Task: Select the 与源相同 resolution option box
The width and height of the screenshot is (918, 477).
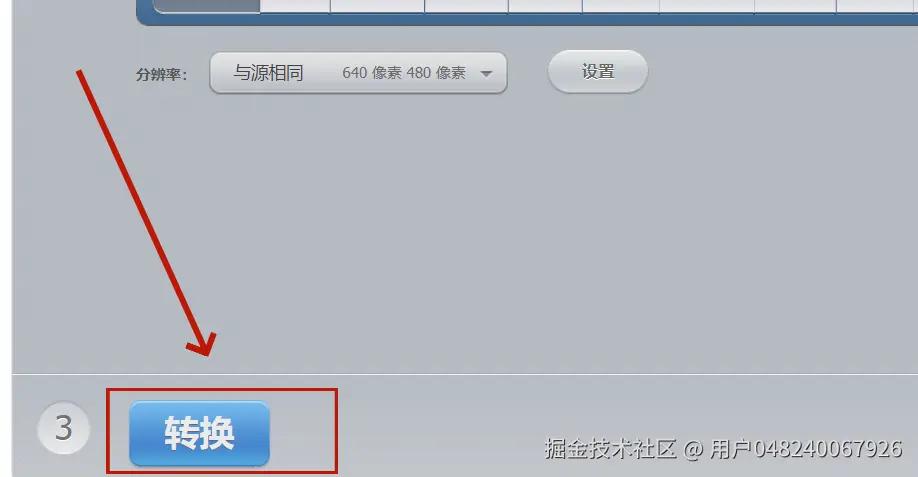Action: tap(358, 73)
